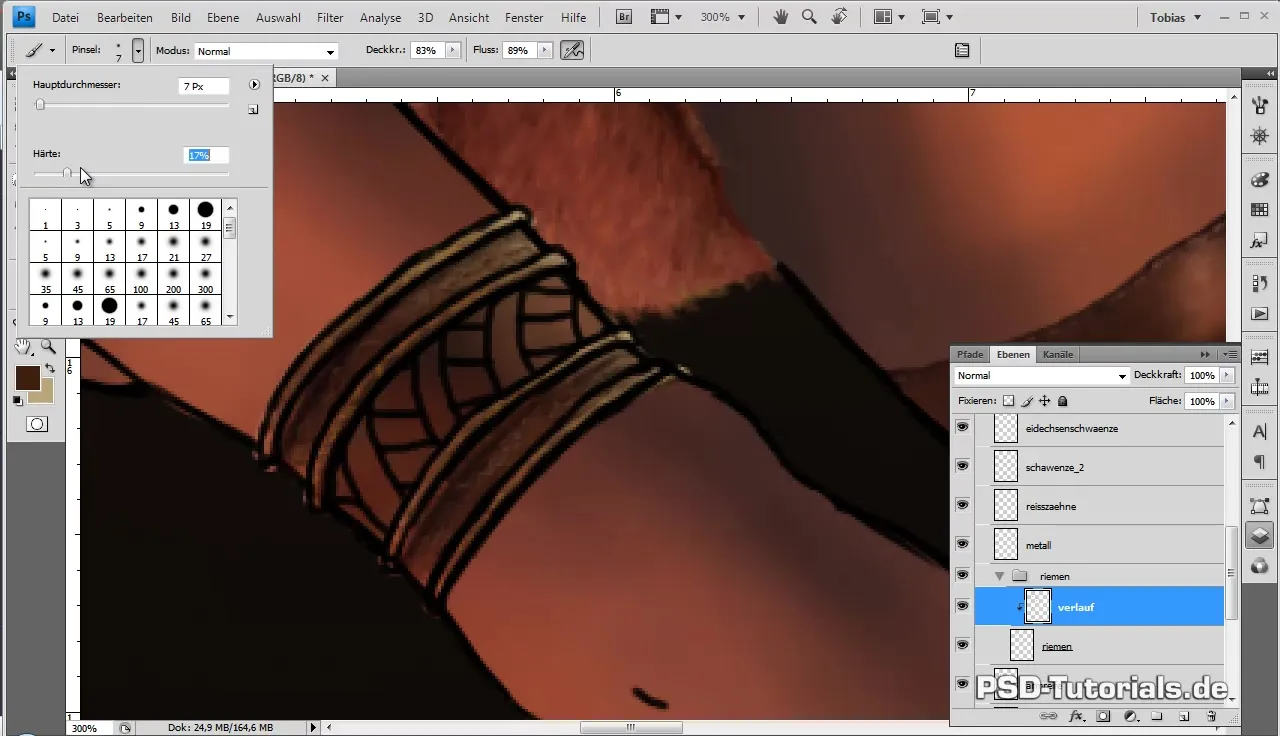This screenshot has width=1280, height=736.
Task: Toggle lock all padlock icon
Action: click(x=1062, y=401)
